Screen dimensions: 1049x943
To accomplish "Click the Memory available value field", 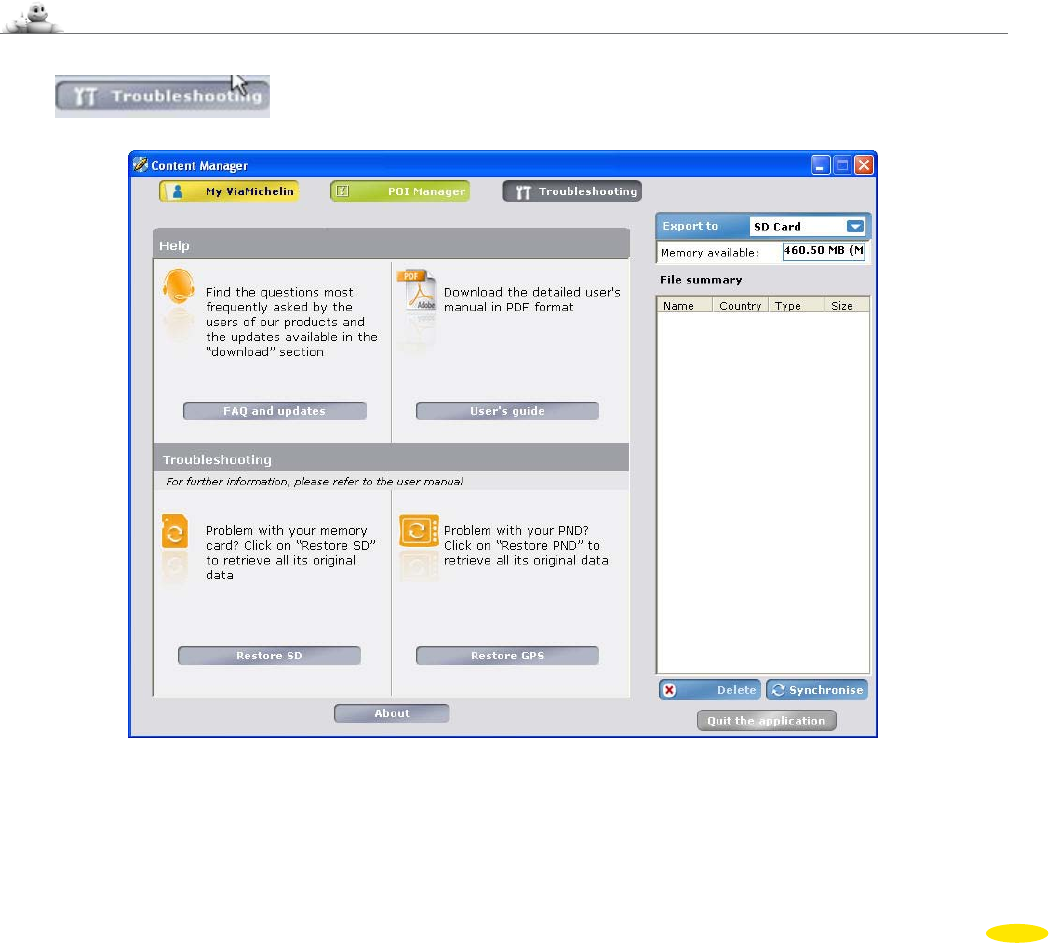I will click(x=824, y=251).
